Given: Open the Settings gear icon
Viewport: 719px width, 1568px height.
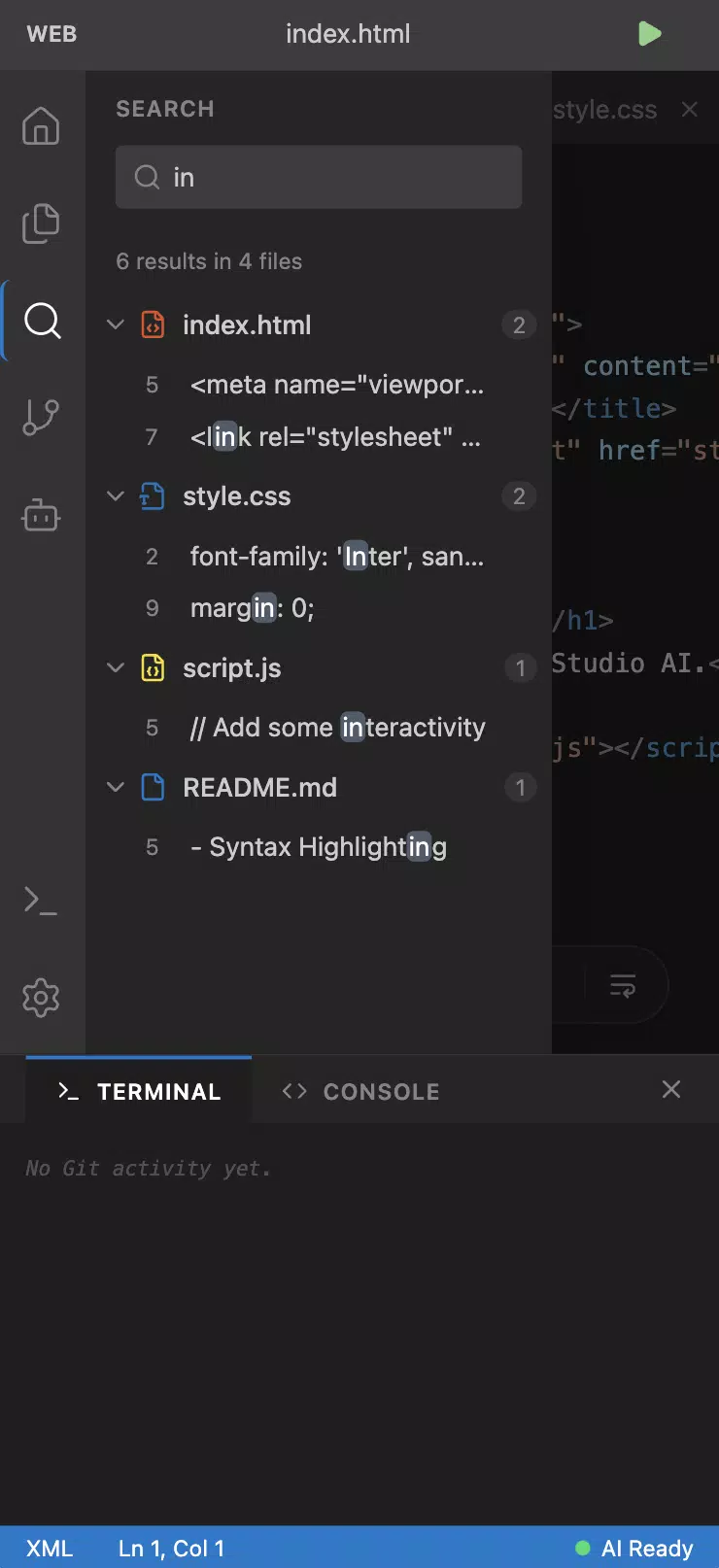Looking at the screenshot, I should 41,998.
